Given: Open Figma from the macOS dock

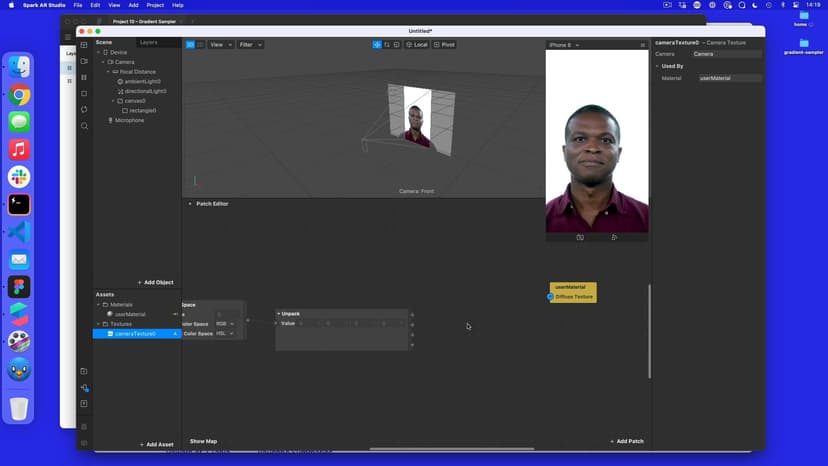Looking at the screenshot, I should (19, 287).
